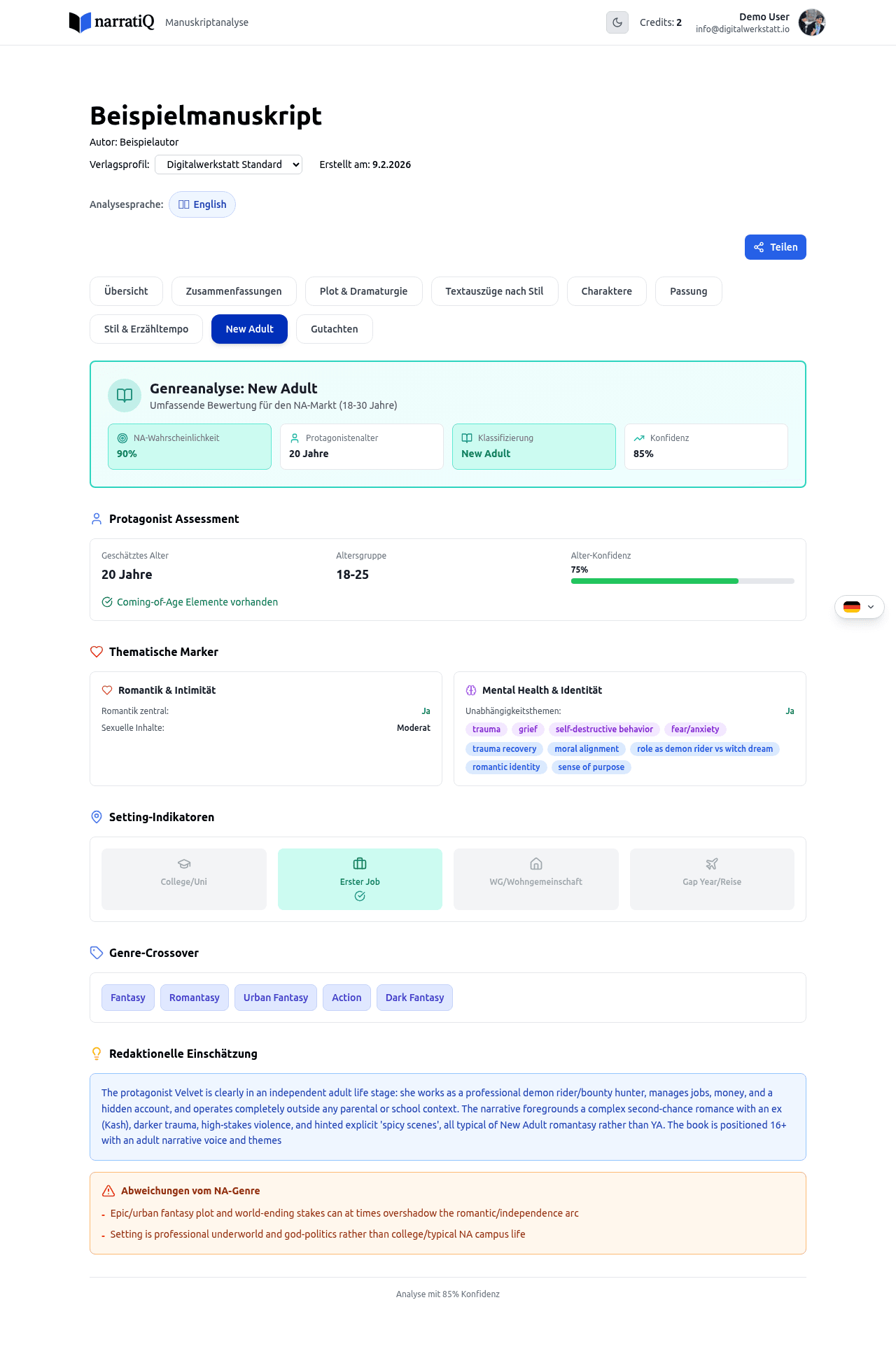The height and width of the screenshot is (1356, 896).
Task: Toggle dark mode with moon icon
Action: point(617,22)
